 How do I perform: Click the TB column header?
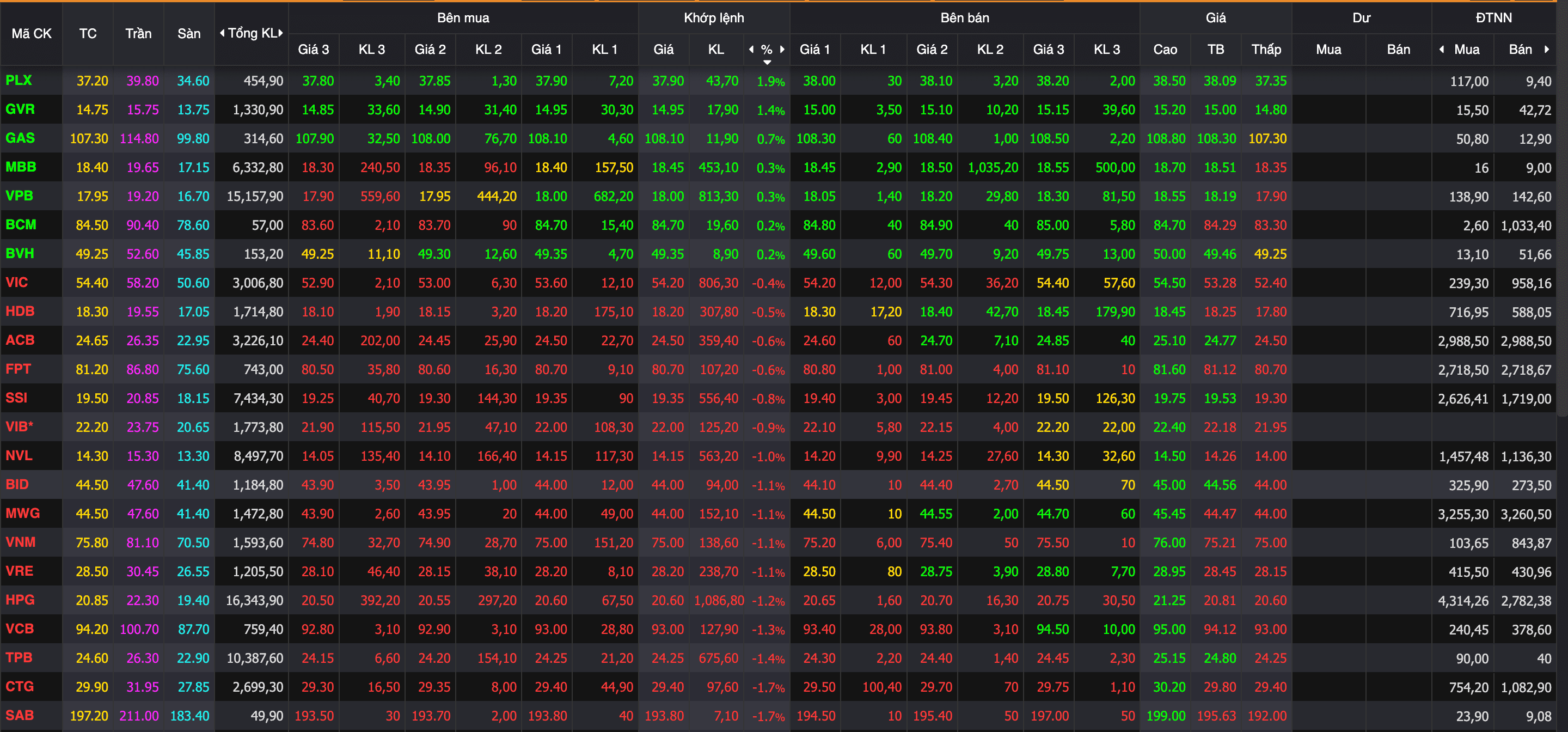pyautogui.click(x=1216, y=50)
